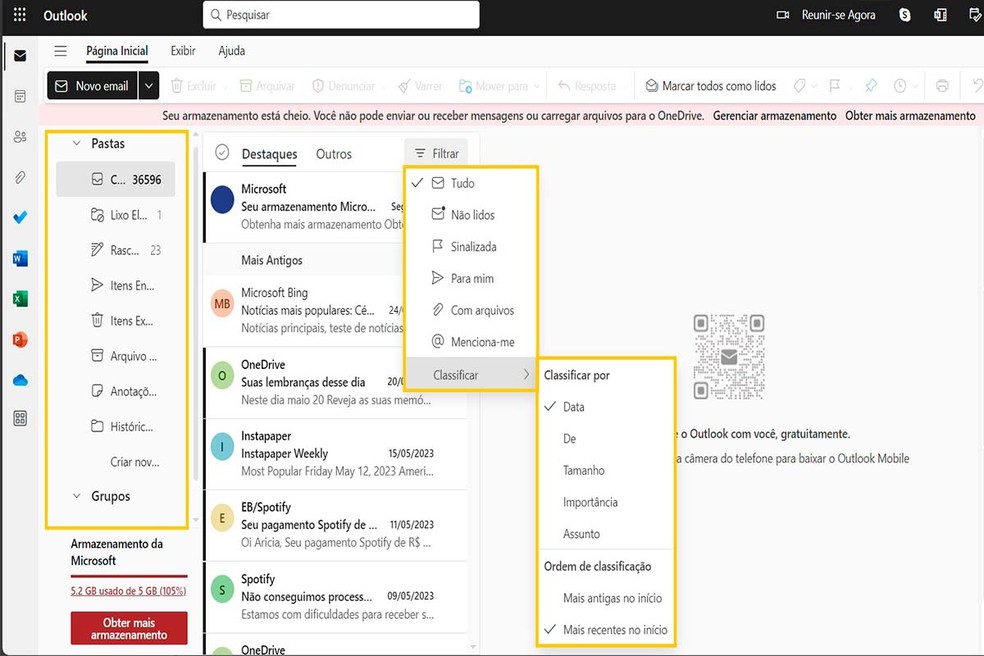Click the attachments paperclip icon in the sidebar
Image resolution: width=984 pixels, height=656 pixels.
[20, 179]
